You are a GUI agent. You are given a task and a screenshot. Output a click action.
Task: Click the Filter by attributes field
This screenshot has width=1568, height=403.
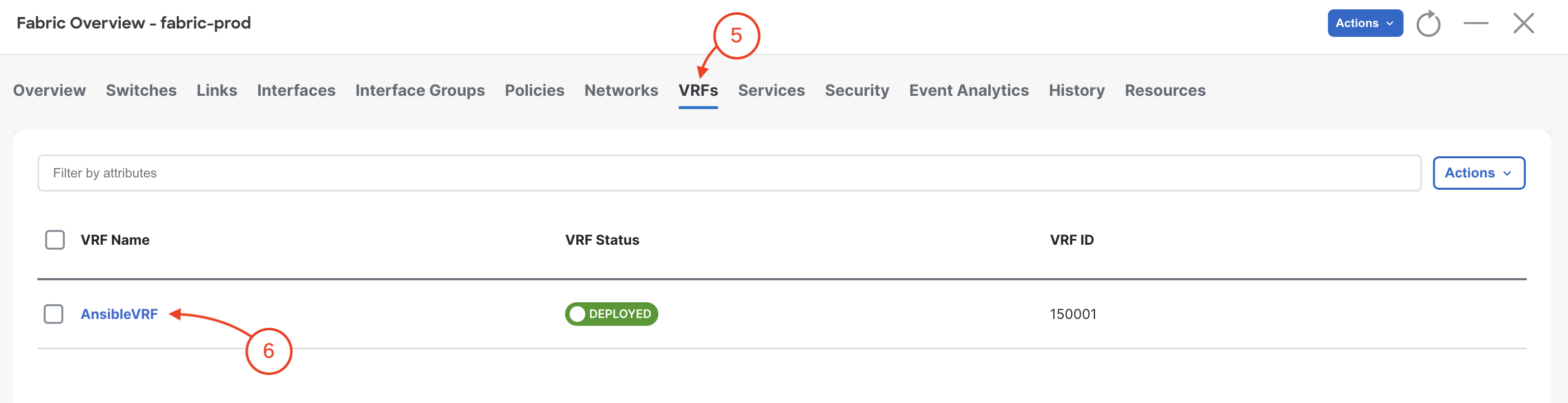click(729, 173)
